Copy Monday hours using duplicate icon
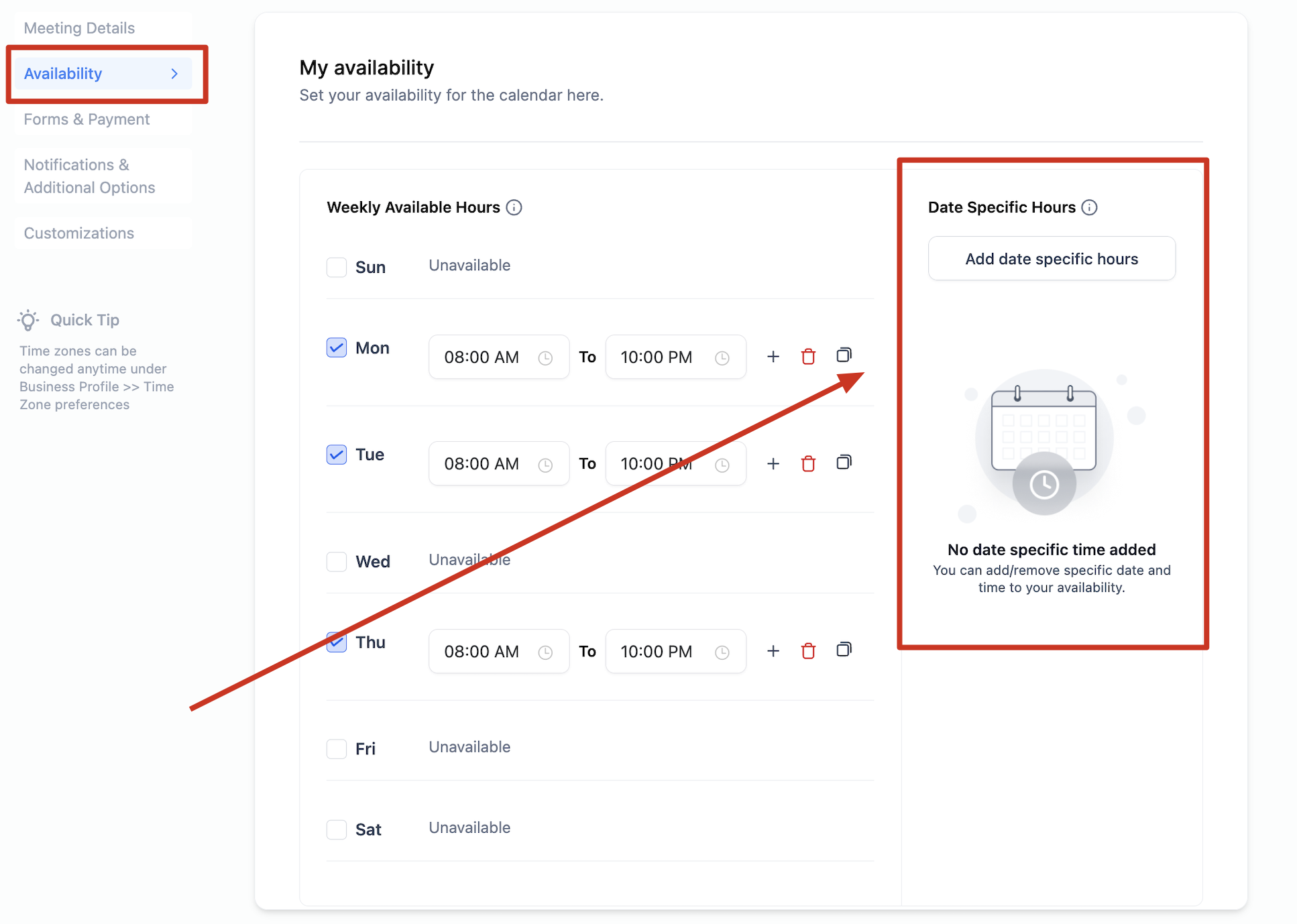 [x=844, y=355]
